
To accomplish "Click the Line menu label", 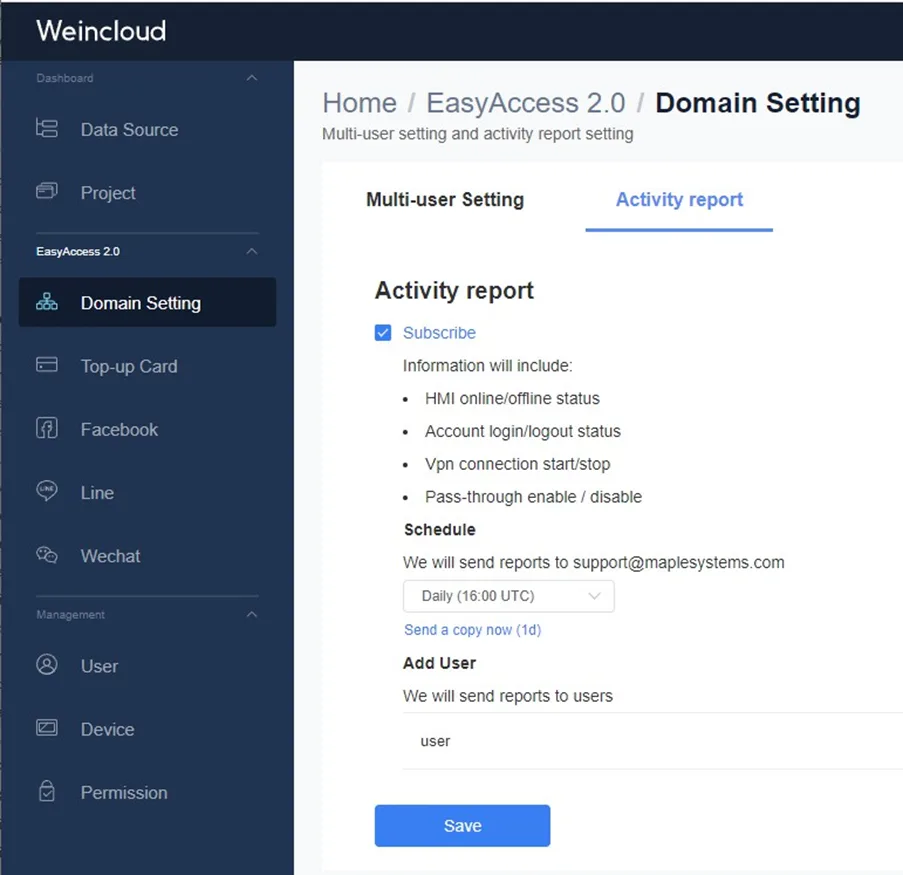I will point(97,493).
